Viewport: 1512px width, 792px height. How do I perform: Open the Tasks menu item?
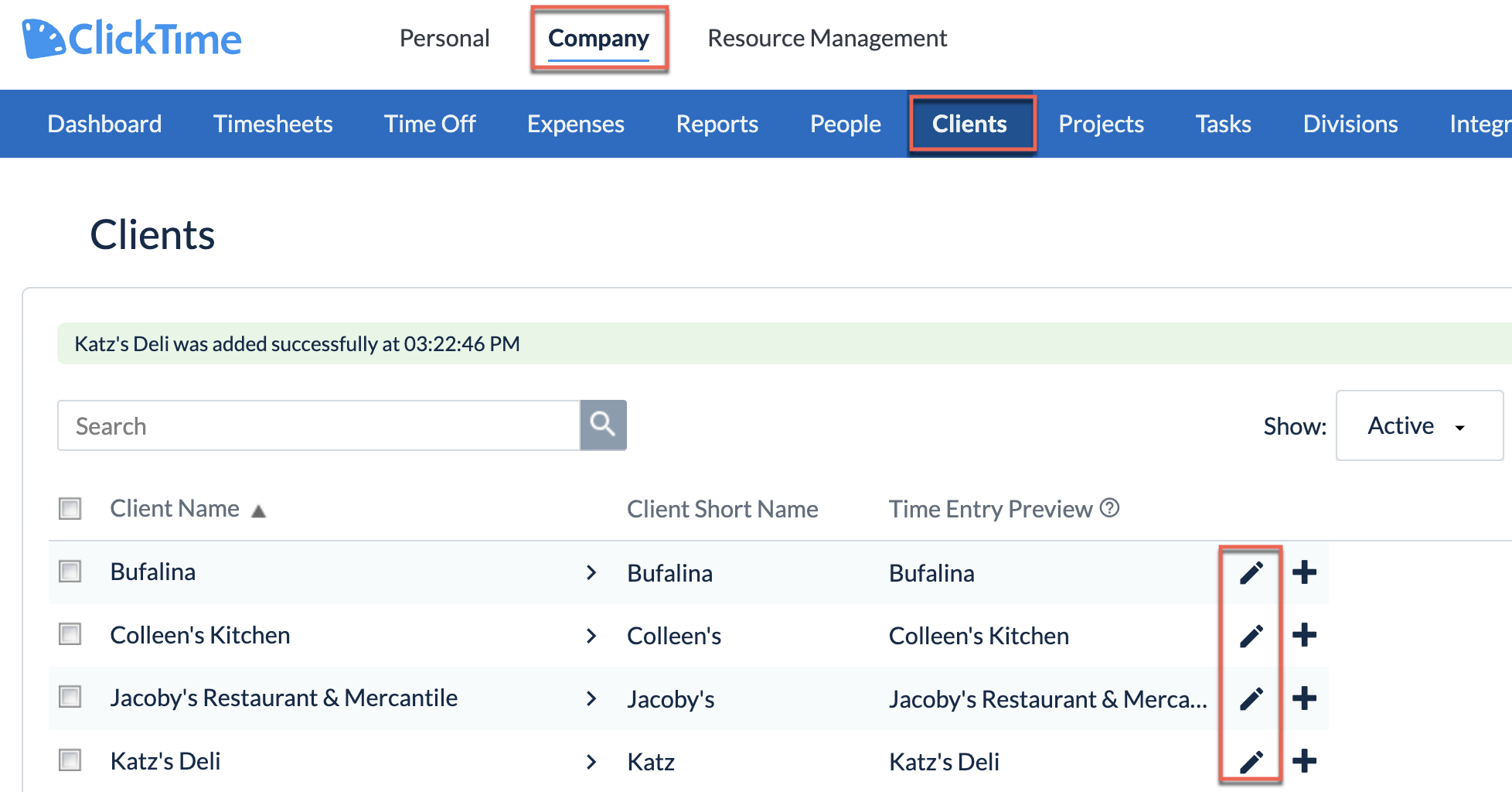pos(1223,124)
